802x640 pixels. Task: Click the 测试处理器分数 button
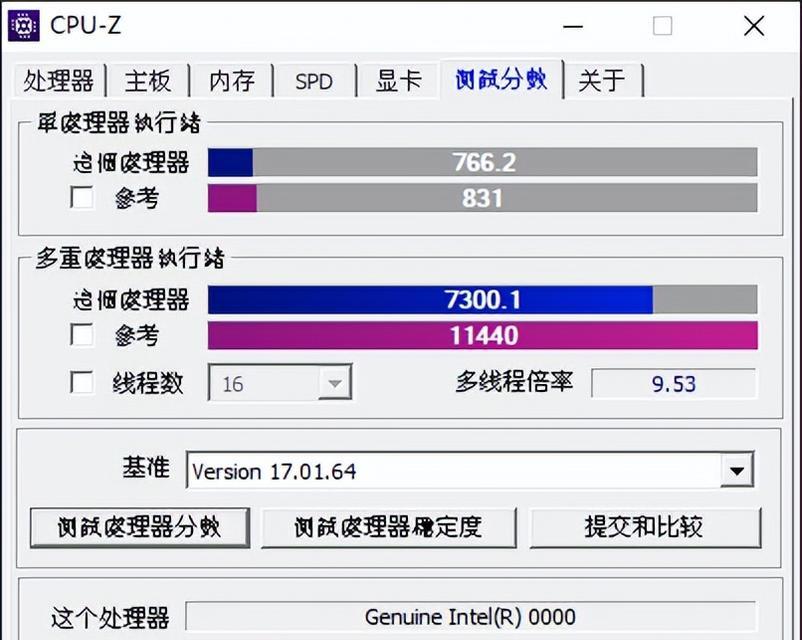(140, 527)
